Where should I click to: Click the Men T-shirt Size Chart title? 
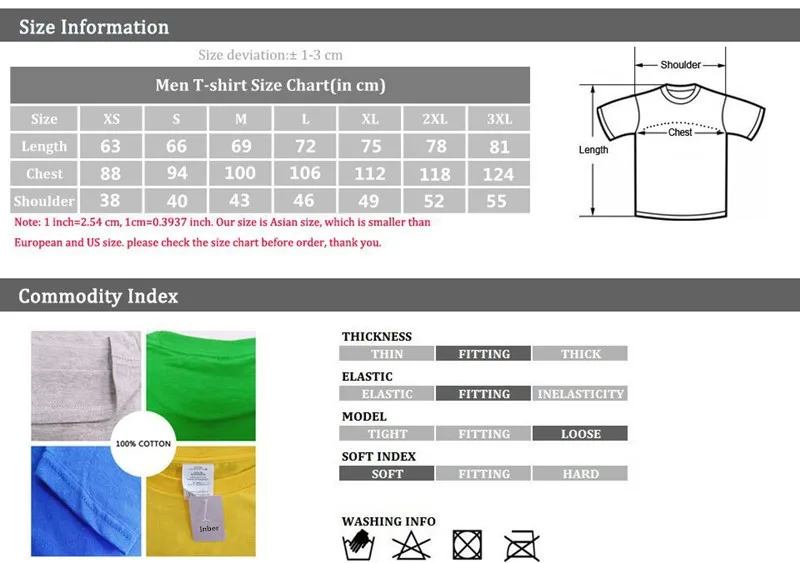[270, 85]
